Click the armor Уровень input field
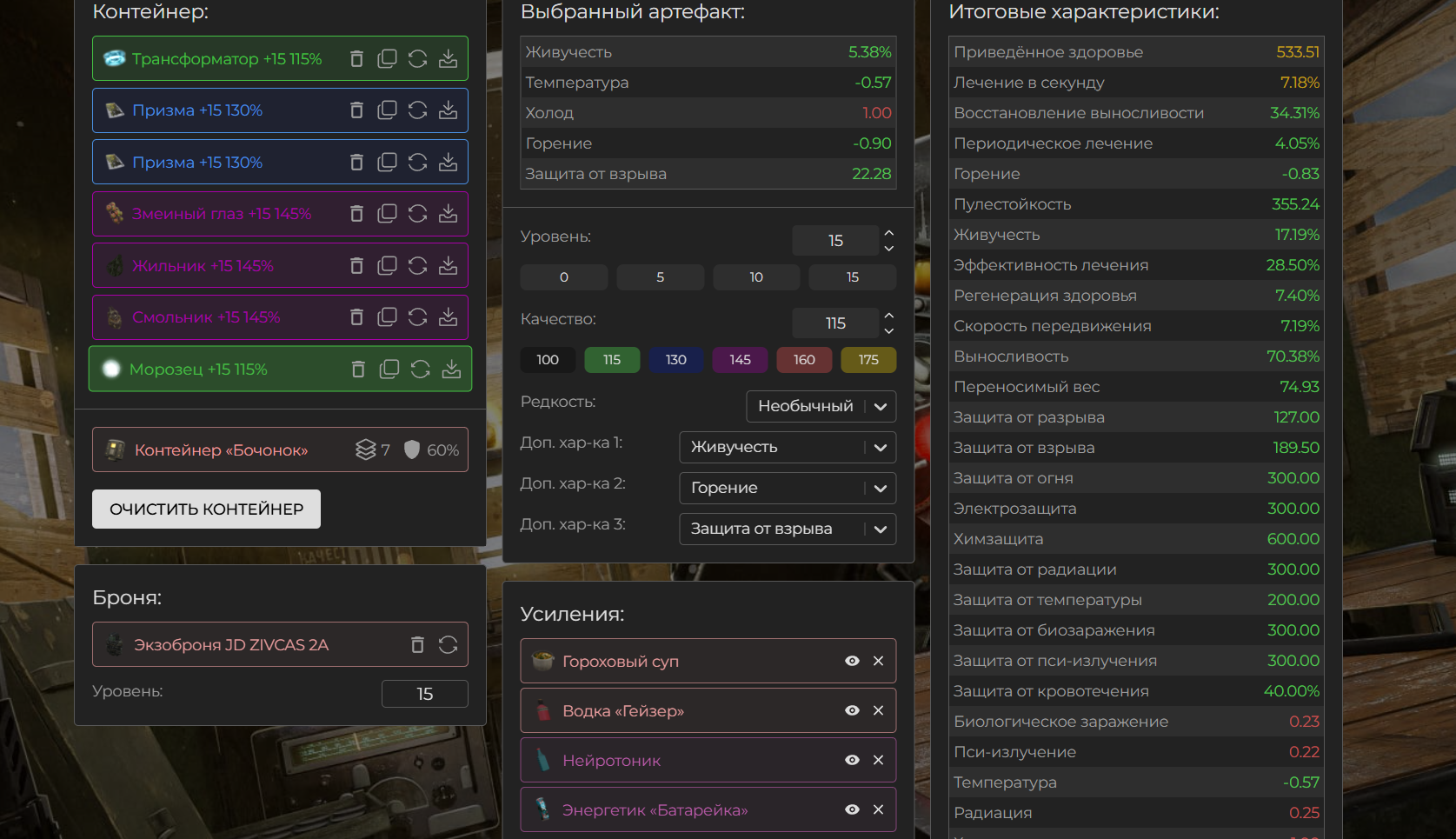The image size is (1456, 839). pyautogui.click(x=424, y=694)
